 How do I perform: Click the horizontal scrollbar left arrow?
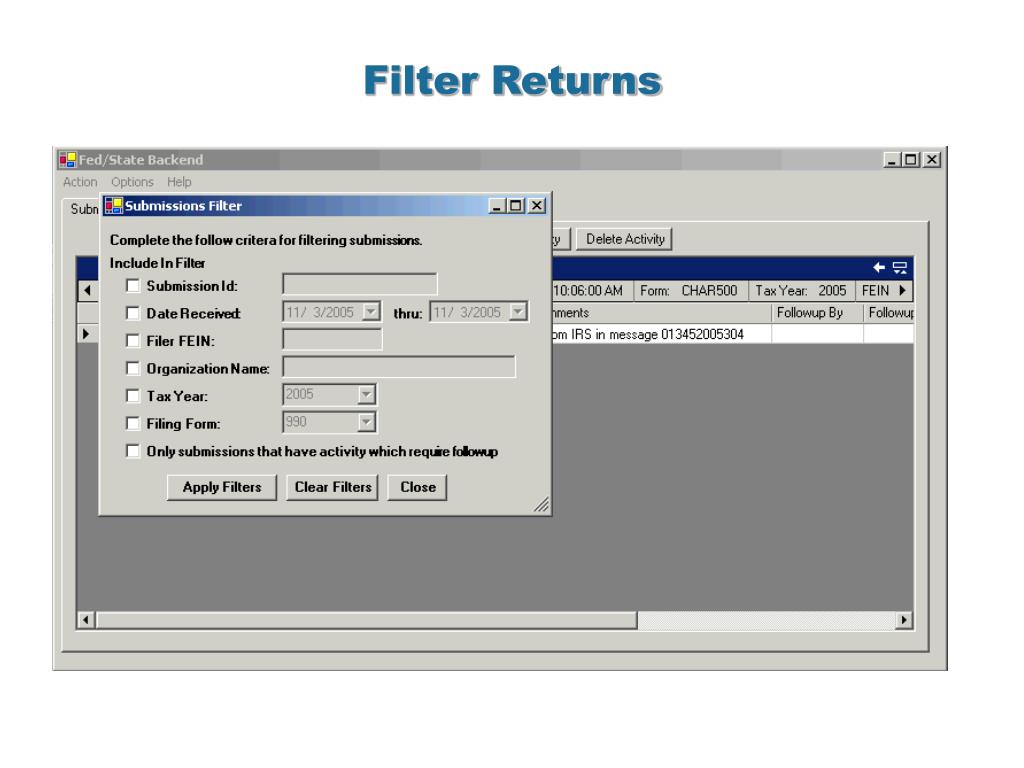(x=86, y=620)
